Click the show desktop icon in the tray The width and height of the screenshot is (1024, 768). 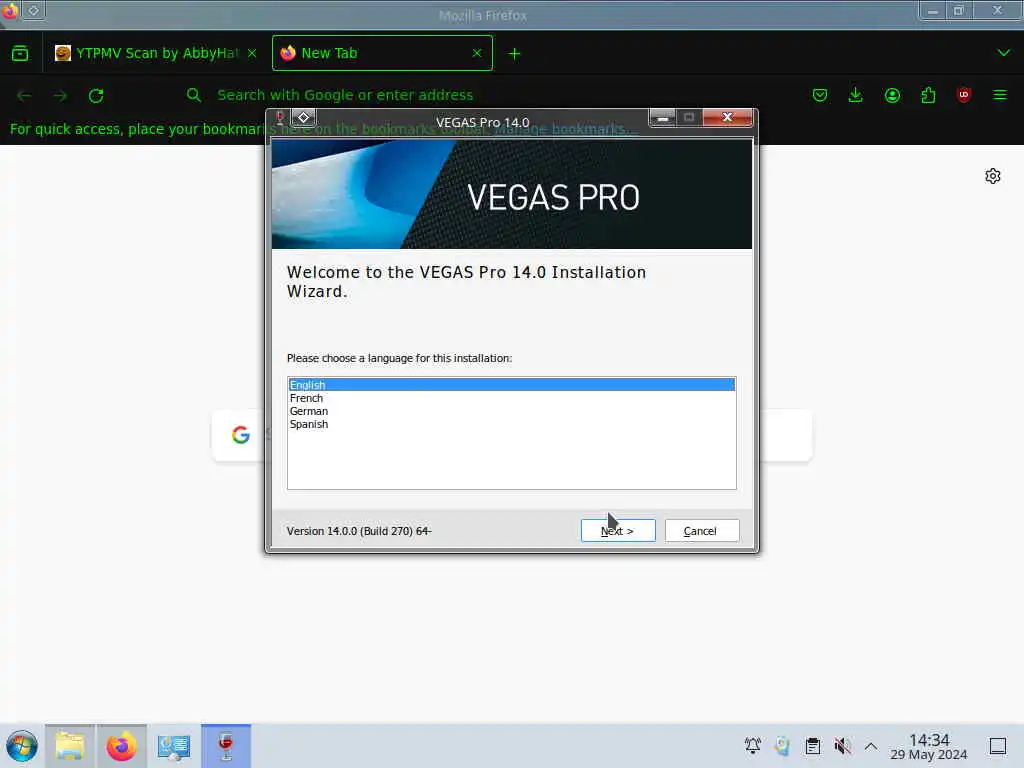tap(998, 746)
